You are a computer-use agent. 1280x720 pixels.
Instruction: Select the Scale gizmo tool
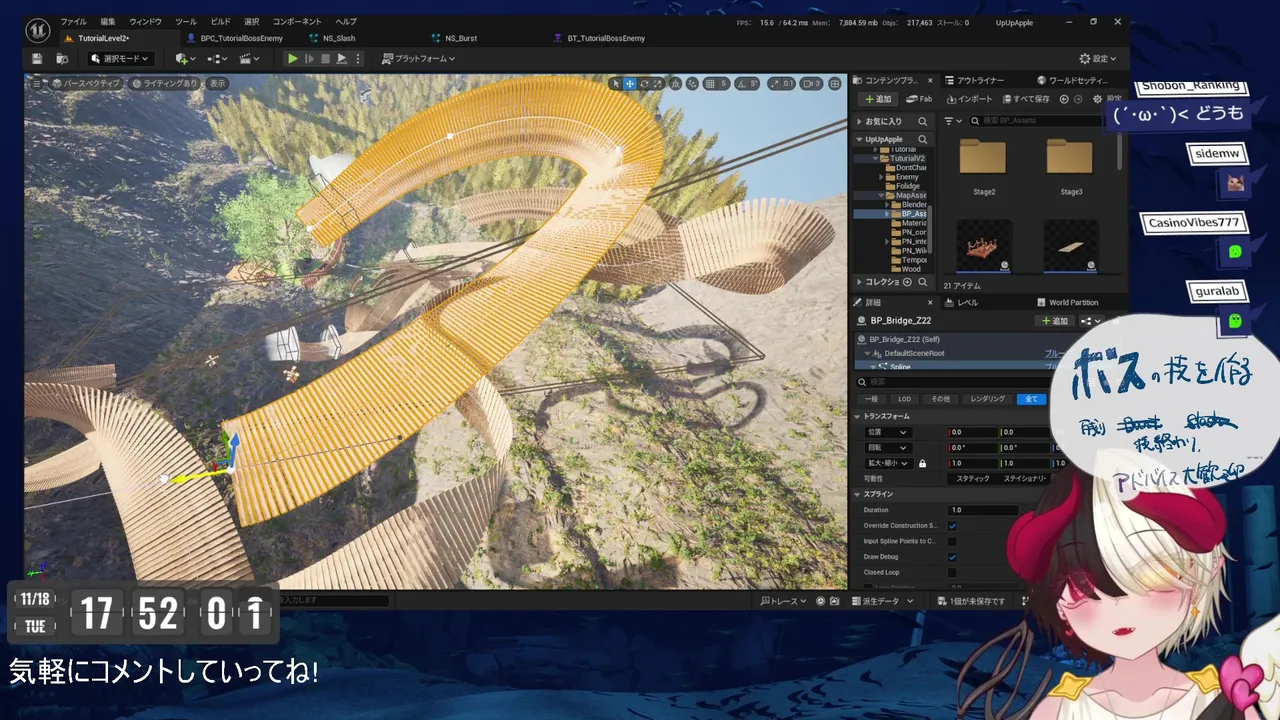pyautogui.click(x=658, y=84)
